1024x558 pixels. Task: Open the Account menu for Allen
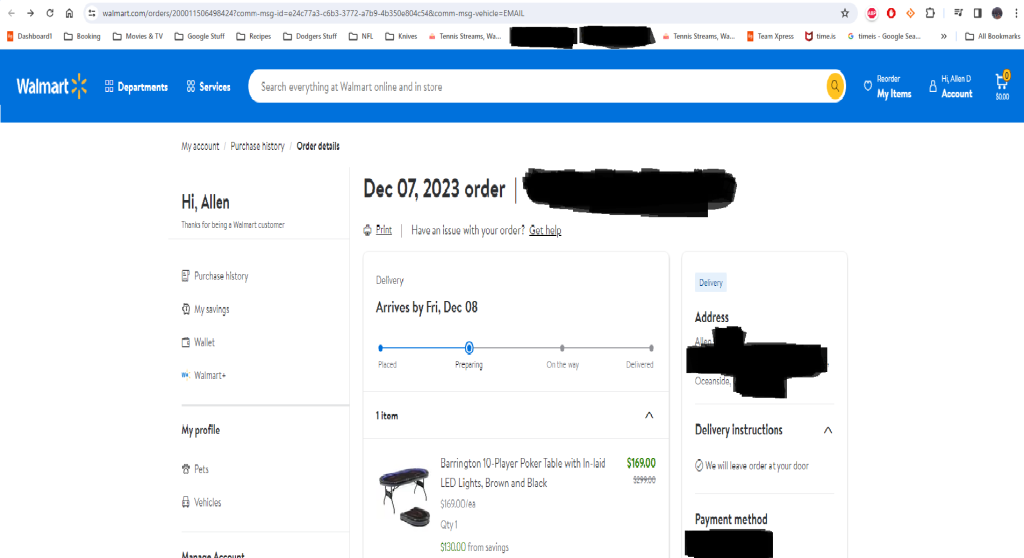(x=950, y=87)
